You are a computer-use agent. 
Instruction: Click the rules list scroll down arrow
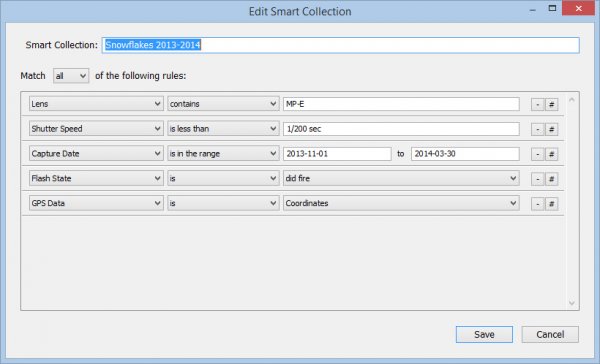[x=572, y=303]
